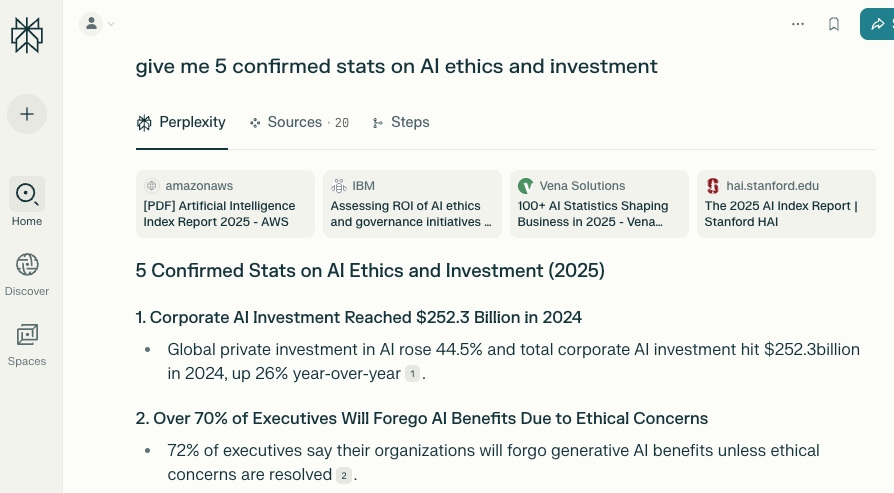The image size is (894, 493).
Task: Bookmark this thread
Action: pyautogui.click(x=834, y=24)
